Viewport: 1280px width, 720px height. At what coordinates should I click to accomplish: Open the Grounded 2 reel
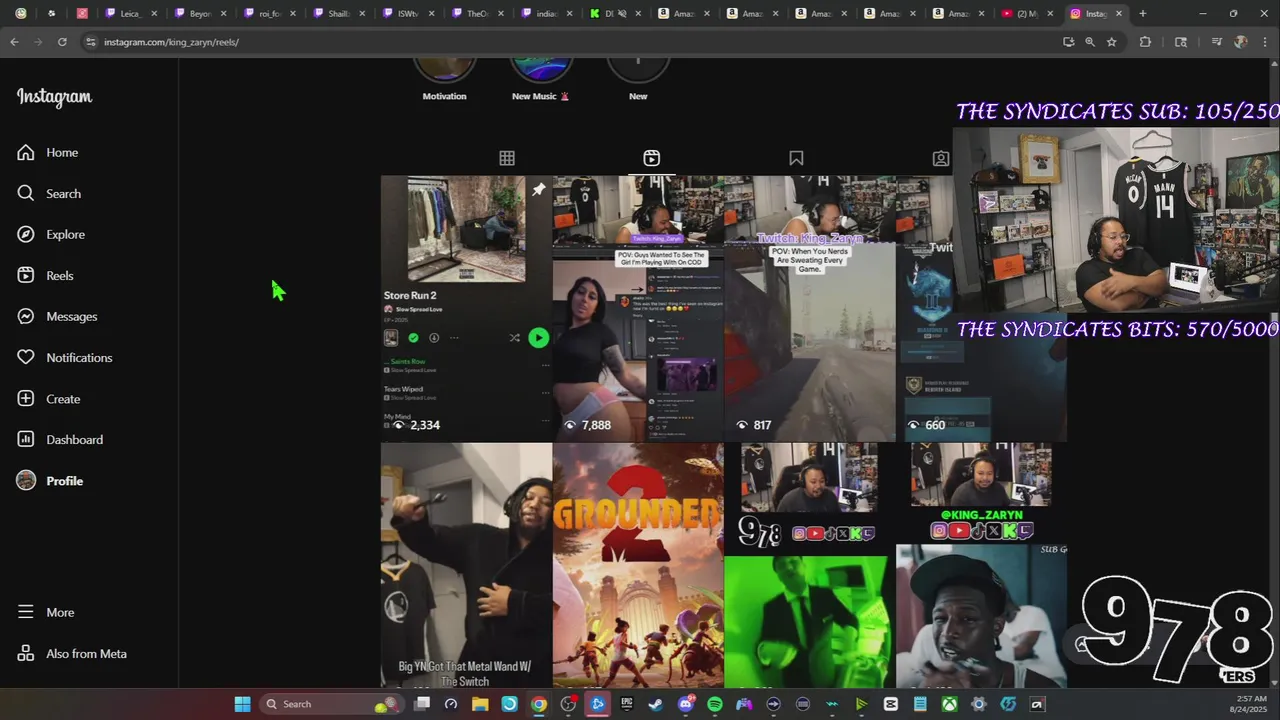(638, 565)
